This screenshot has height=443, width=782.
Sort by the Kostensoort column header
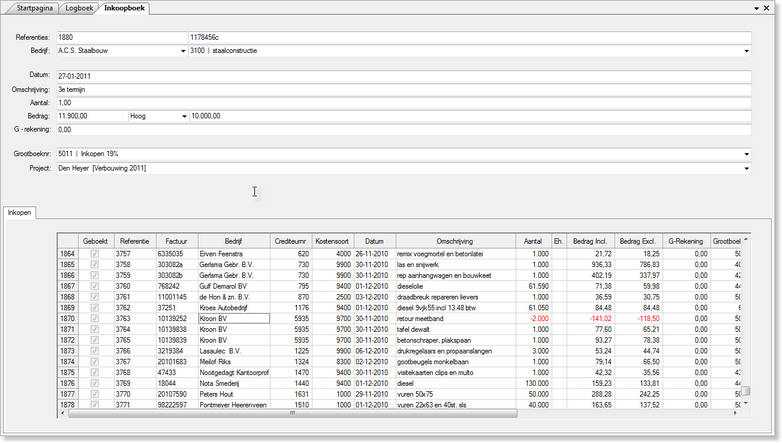tap(333, 241)
